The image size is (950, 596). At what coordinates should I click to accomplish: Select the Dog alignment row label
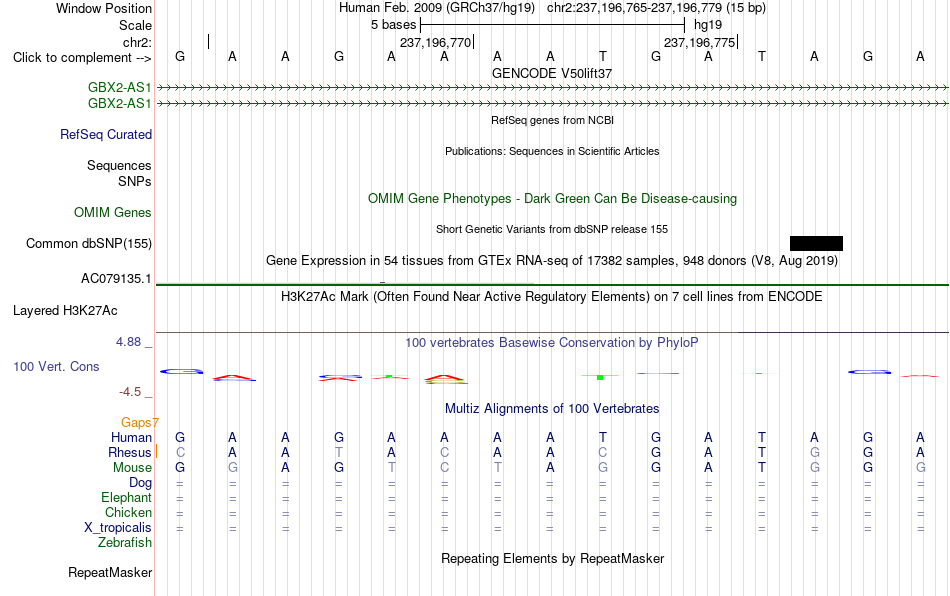(141, 483)
